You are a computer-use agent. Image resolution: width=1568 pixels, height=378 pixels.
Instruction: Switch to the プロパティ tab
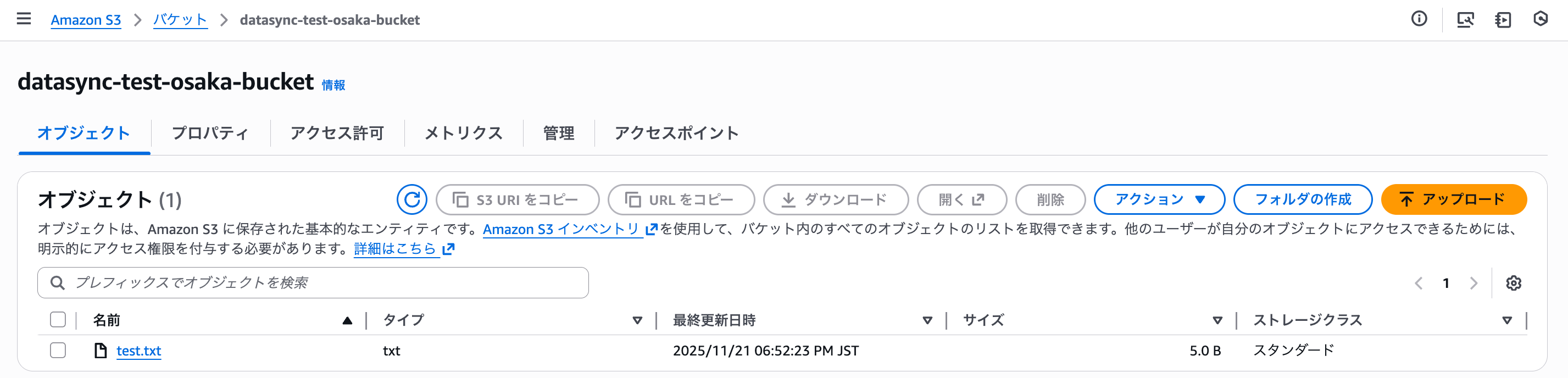point(210,134)
